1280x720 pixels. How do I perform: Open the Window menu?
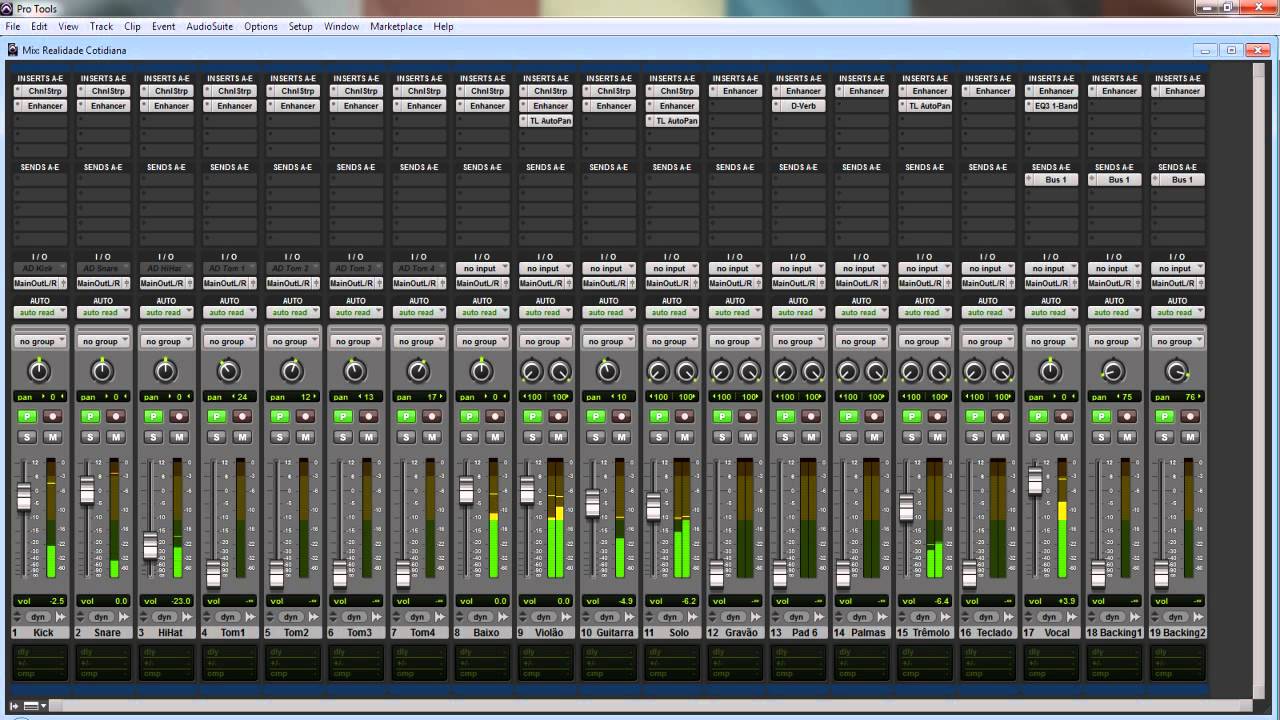(x=341, y=26)
